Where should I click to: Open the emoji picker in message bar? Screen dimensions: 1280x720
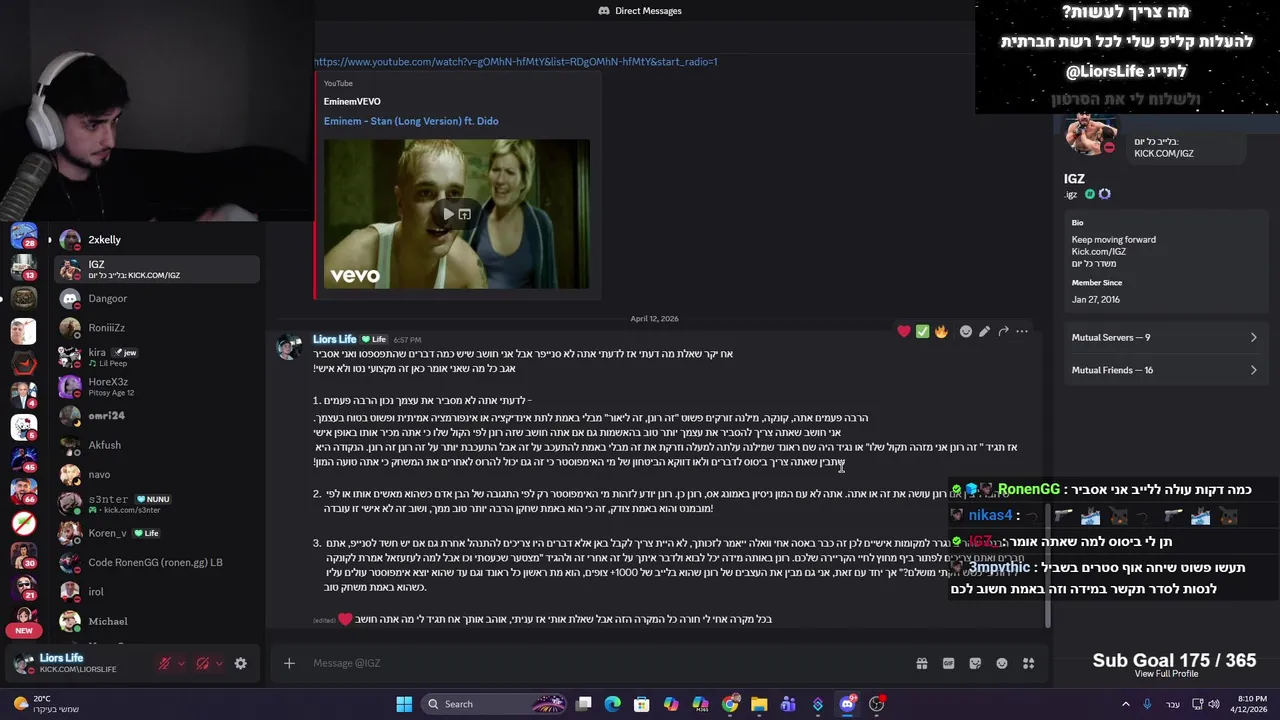pyautogui.click(x=1002, y=663)
